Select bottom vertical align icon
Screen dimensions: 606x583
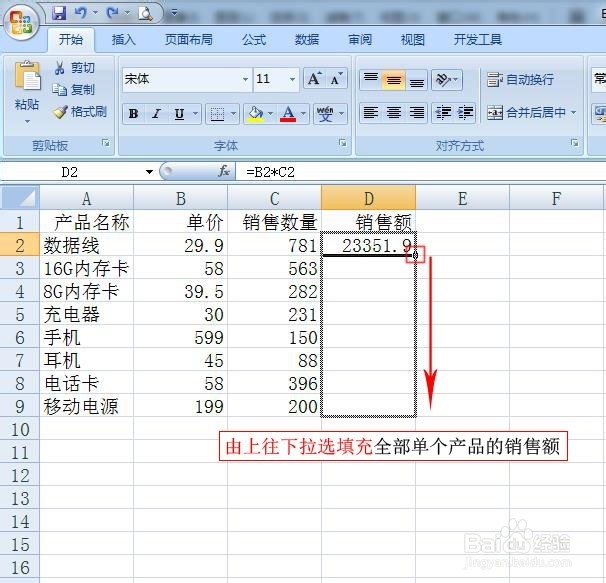pos(416,80)
